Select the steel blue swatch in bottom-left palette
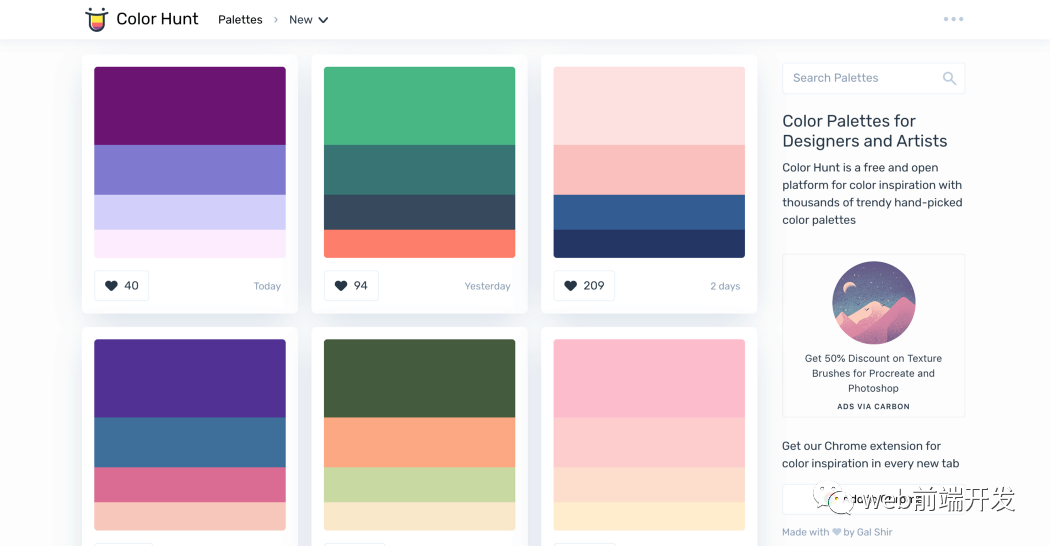1050x546 pixels. pos(190,443)
